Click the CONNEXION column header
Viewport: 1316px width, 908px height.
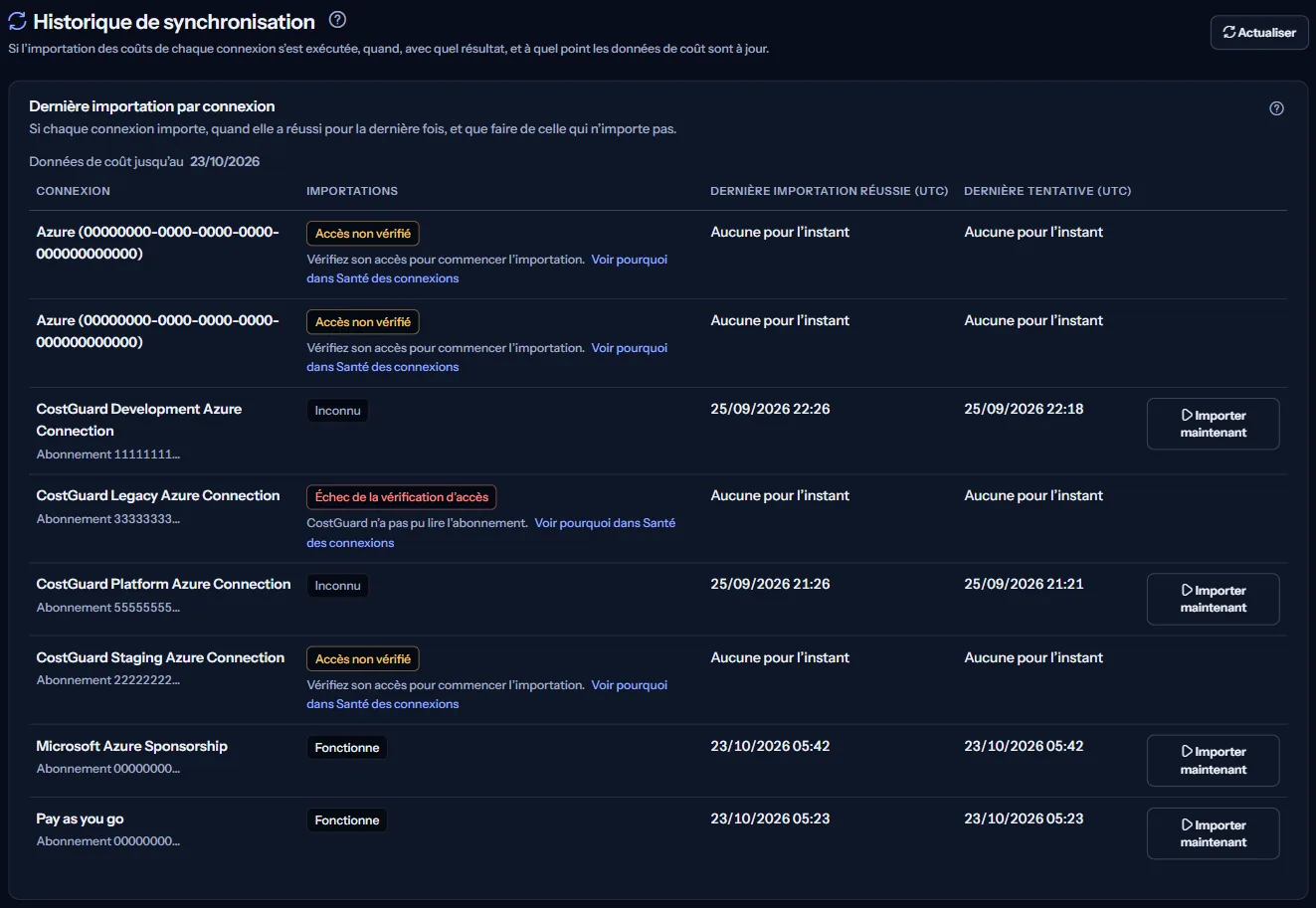pos(74,191)
